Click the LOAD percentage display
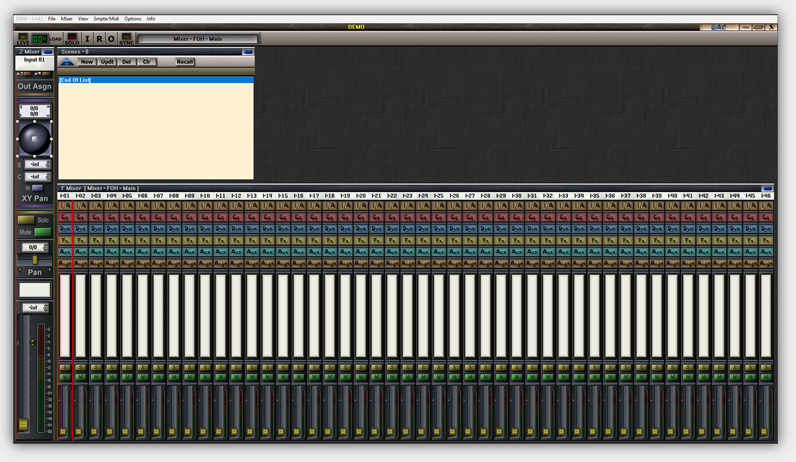 (41, 39)
